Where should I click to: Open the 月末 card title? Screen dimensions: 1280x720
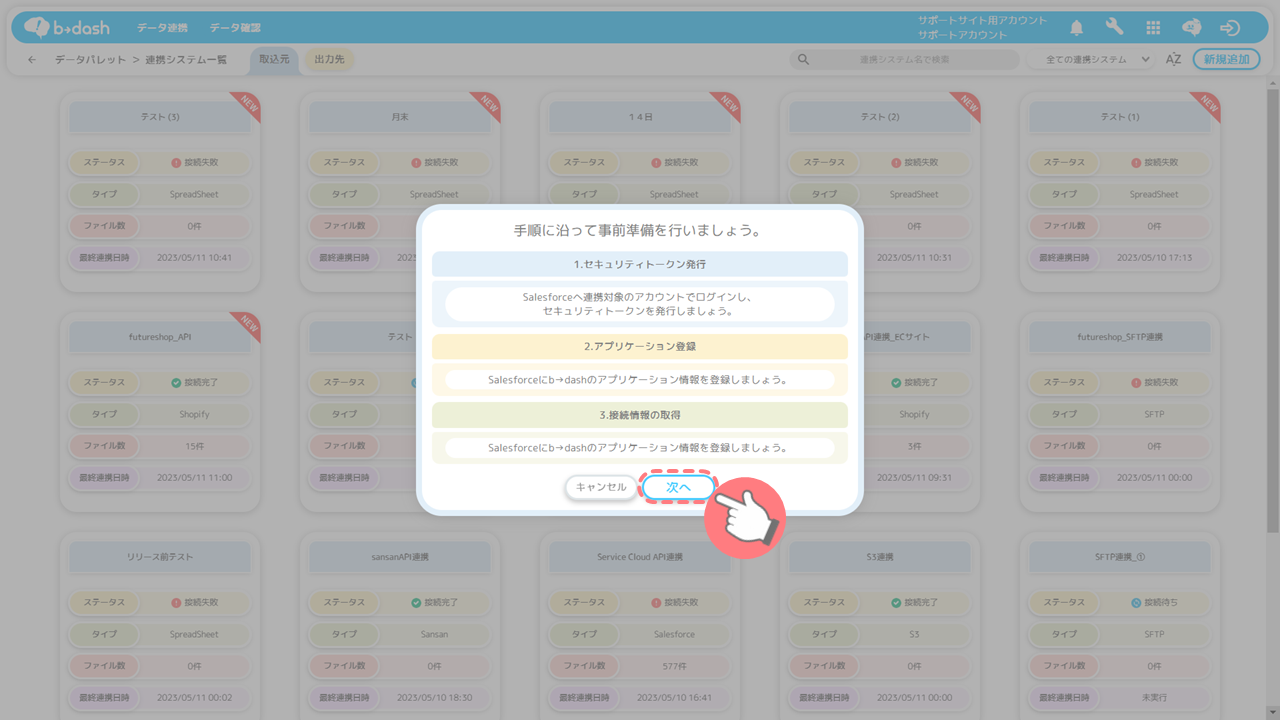(x=400, y=118)
